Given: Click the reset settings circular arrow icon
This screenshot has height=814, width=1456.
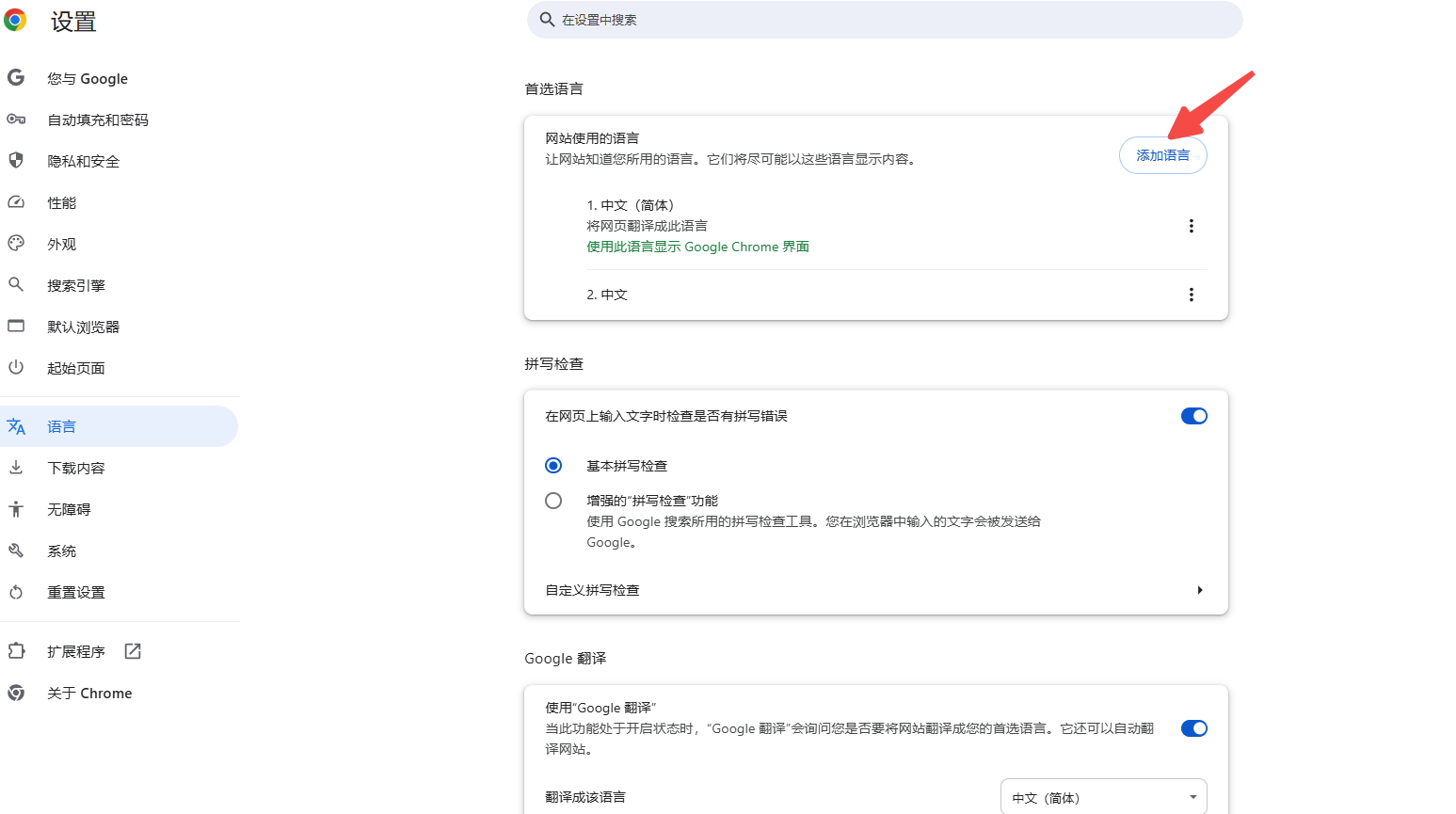Looking at the screenshot, I should (16, 592).
